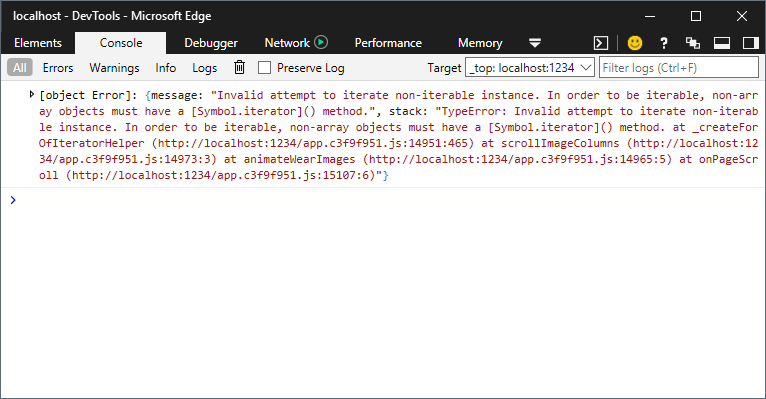Send feedback via the smiley face icon
This screenshot has width=766, height=399.
[x=635, y=43]
